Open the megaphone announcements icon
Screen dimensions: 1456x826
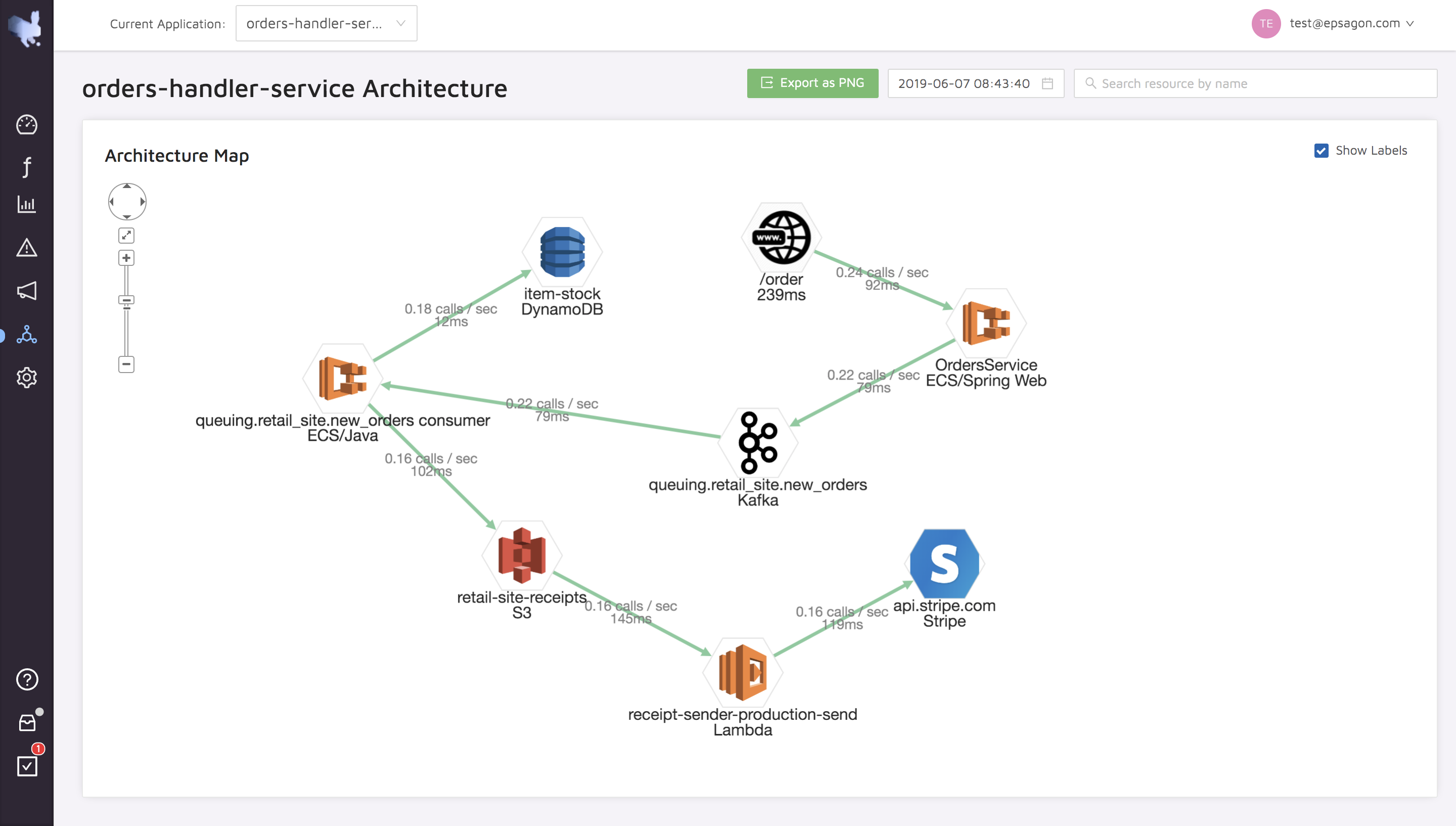click(x=27, y=291)
